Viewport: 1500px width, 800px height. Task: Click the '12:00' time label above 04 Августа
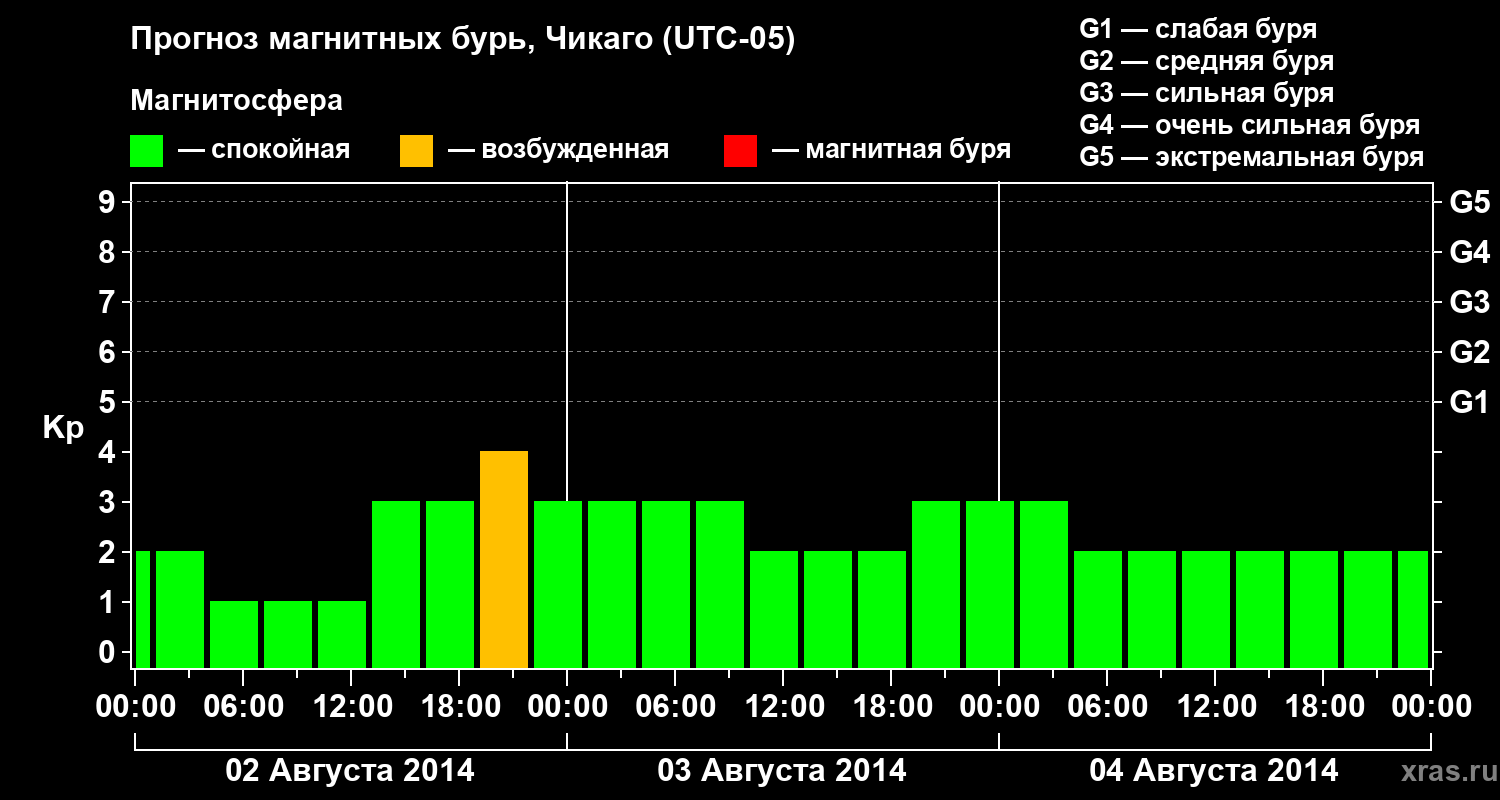click(x=1215, y=706)
